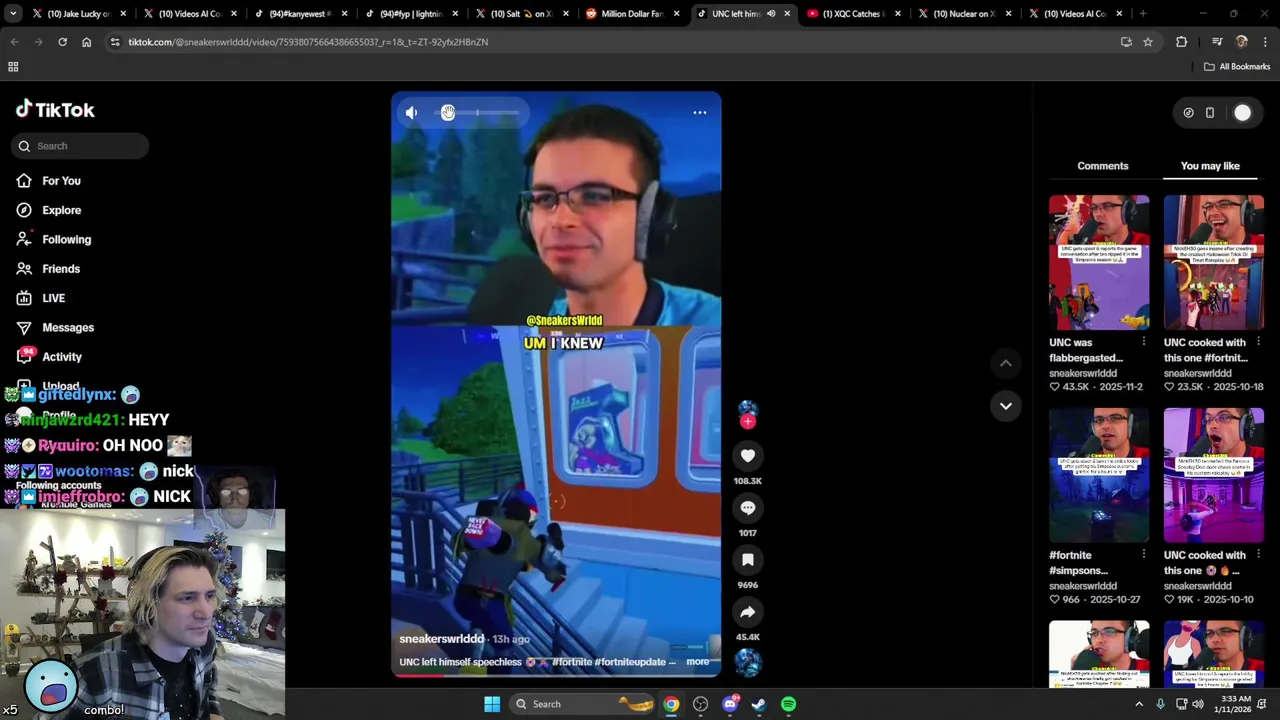Mute the TikTok video with the speaker icon
The image size is (1280, 720).
[x=411, y=113]
